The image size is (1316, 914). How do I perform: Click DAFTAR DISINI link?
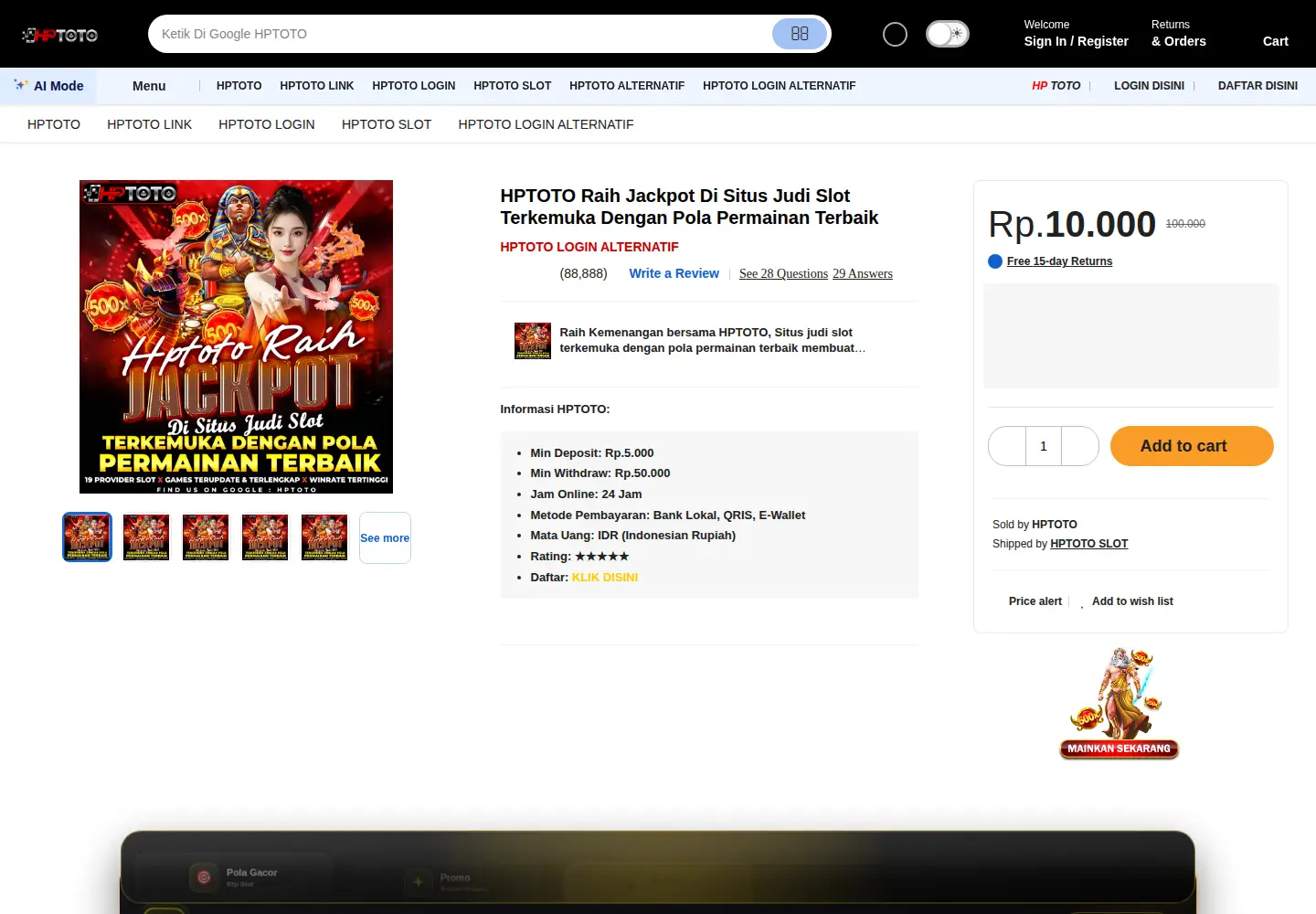click(1258, 86)
